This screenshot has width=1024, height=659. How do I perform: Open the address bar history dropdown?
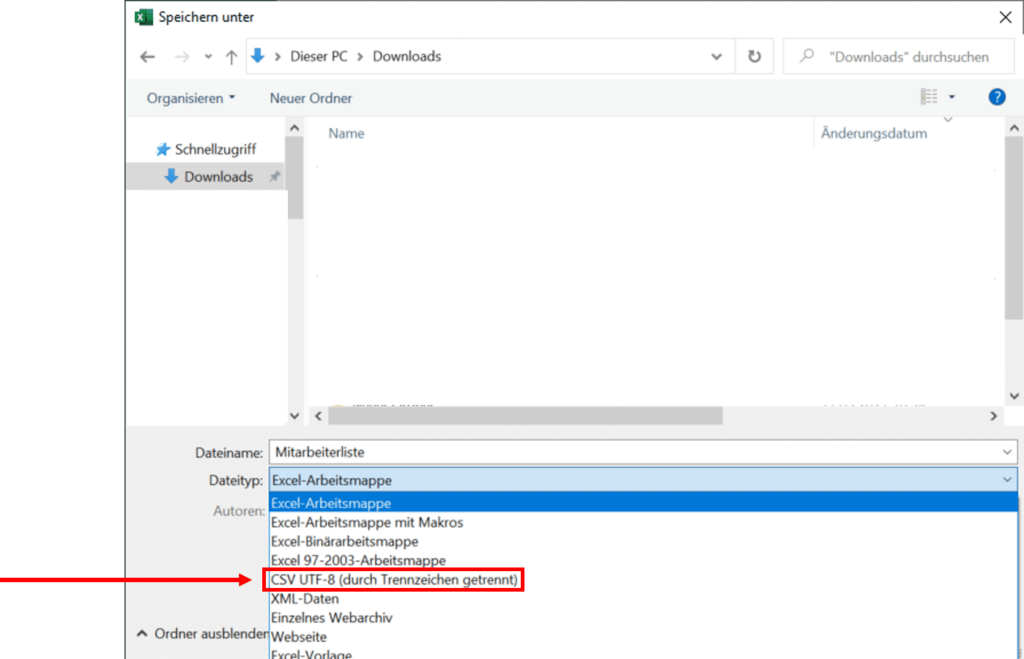click(716, 57)
